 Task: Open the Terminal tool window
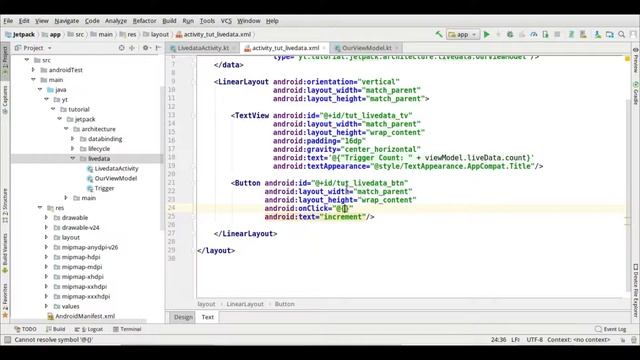127,329
